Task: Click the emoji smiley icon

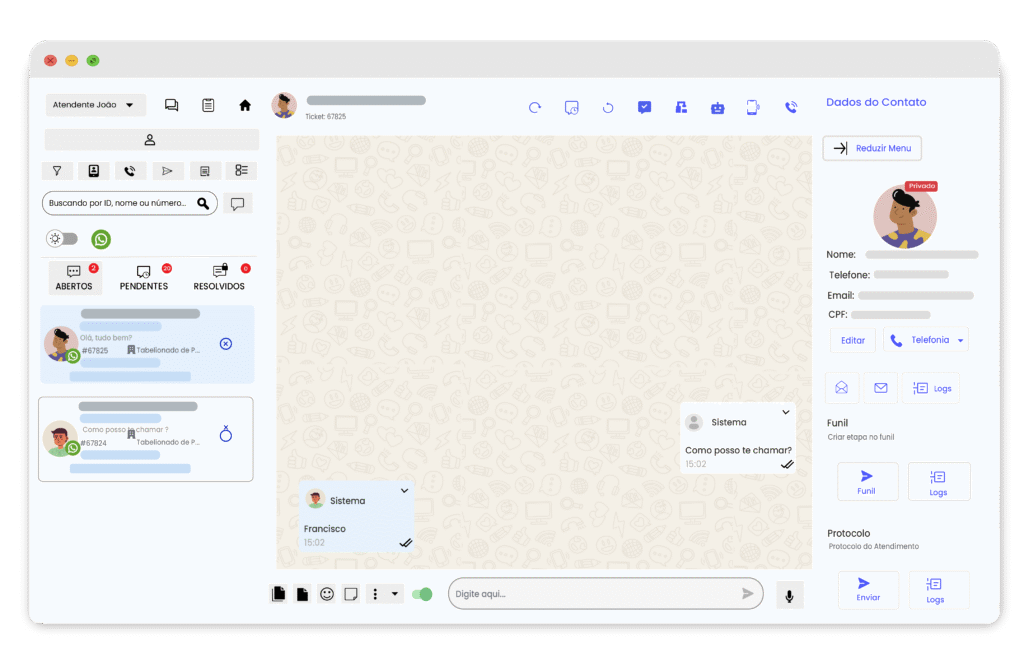Action: (x=327, y=594)
